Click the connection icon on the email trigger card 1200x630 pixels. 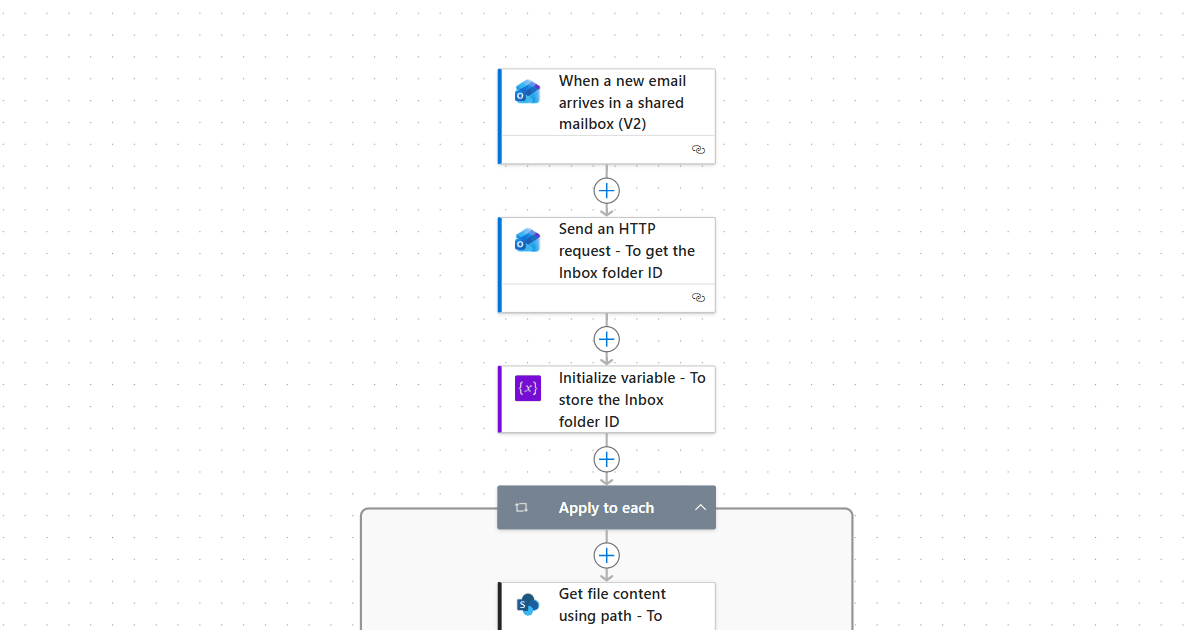pyautogui.click(x=698, y=149)
